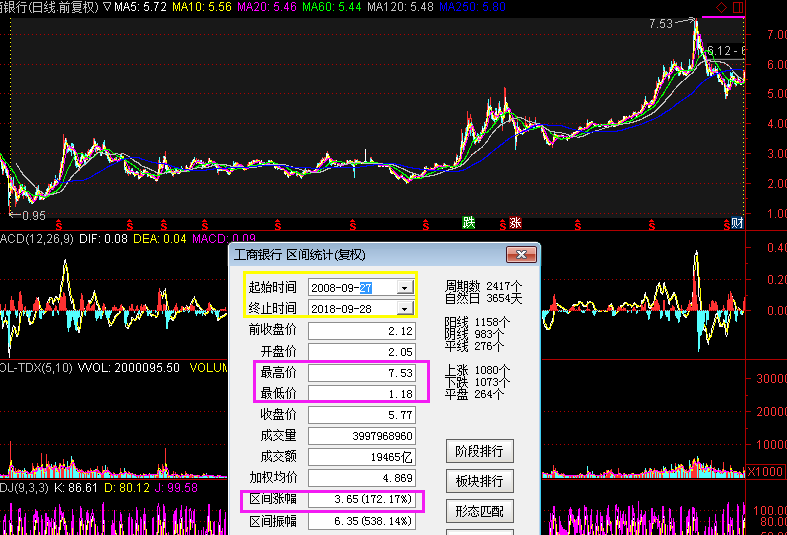
Task: Click the 形态匹配 button
Action: point(479,511)
